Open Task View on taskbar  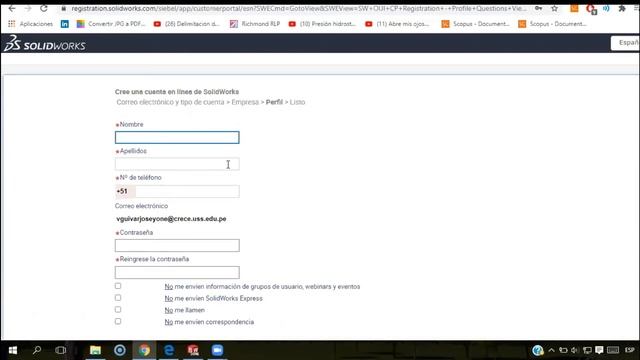pos(60,350)
